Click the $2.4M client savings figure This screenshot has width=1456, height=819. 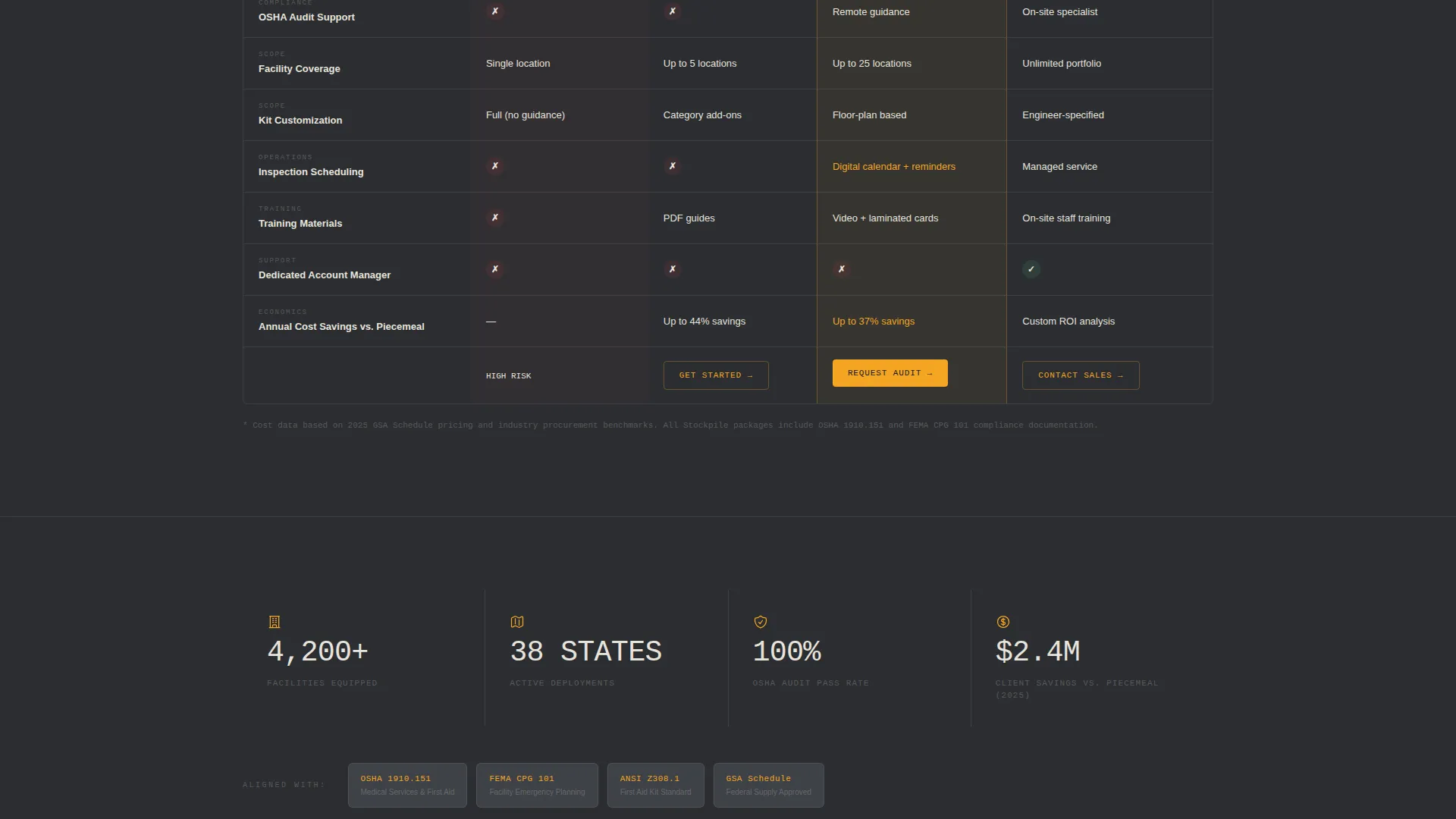pyautogui.click(x=1037, y=652)
